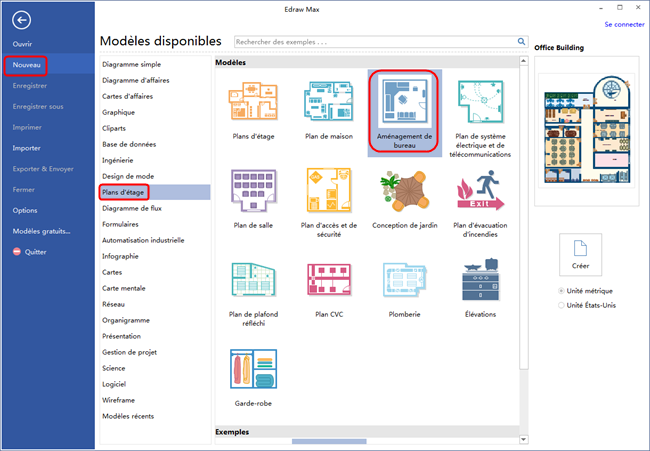Click the Office Building preview thumbnail
This screenshot has width=650, height=451.
coord(587,131)
